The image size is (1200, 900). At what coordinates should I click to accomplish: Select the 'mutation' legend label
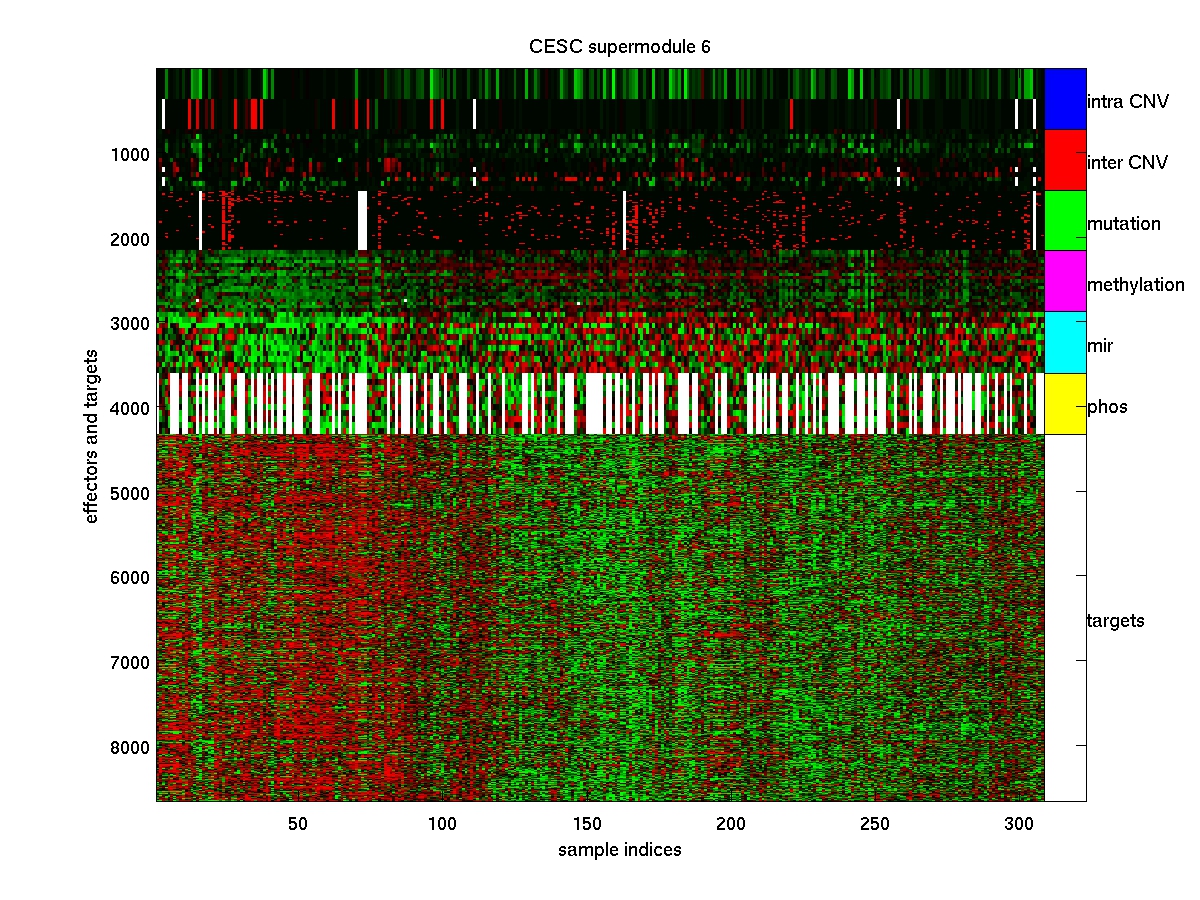[1124, 223]
